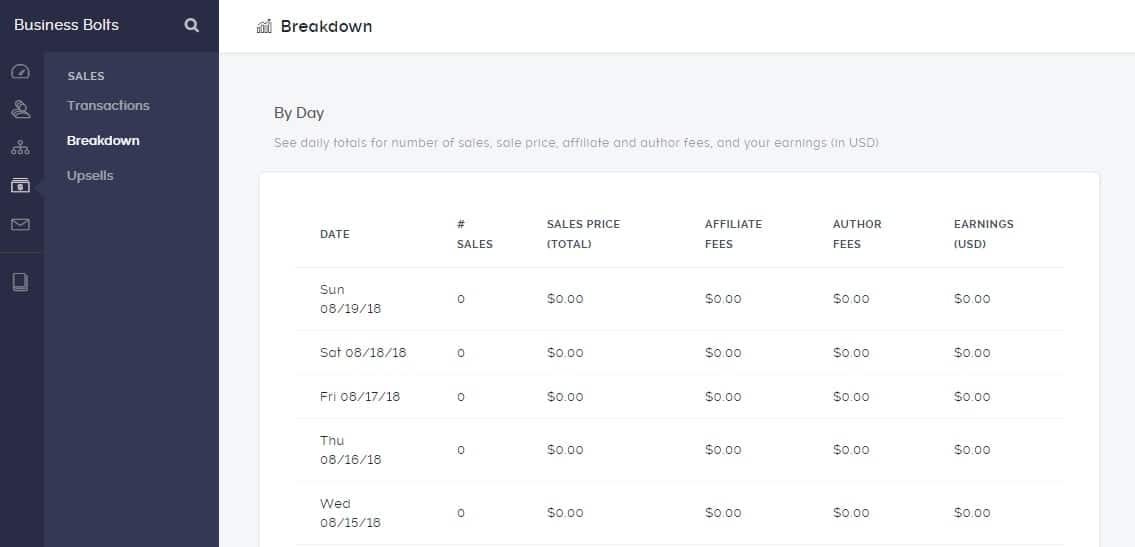Viewport: 1135px width, 547px height.
Task: Open the dashboard gauge icon
Action: (20, 72)
